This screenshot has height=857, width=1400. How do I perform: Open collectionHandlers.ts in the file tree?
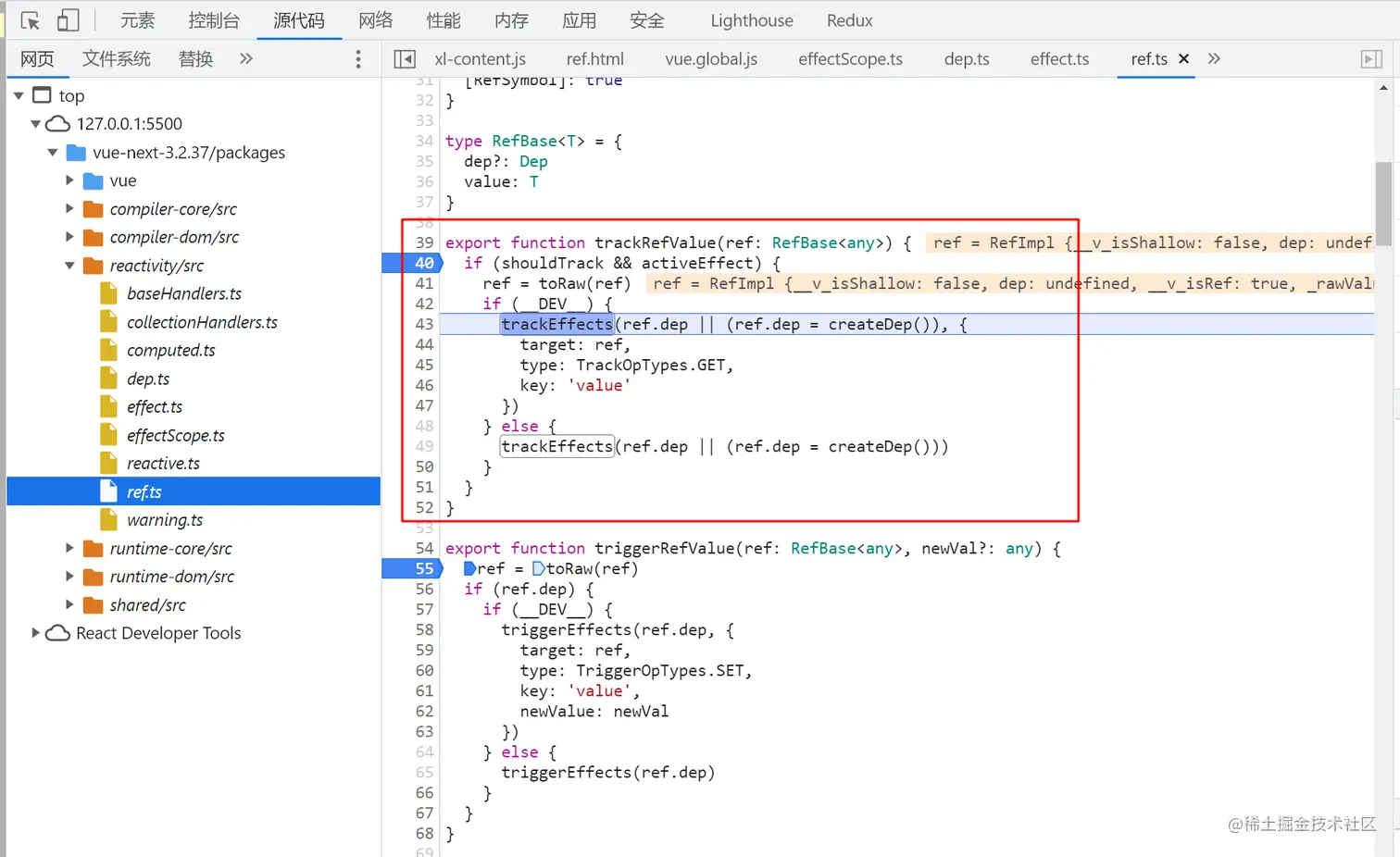(202, 322)
